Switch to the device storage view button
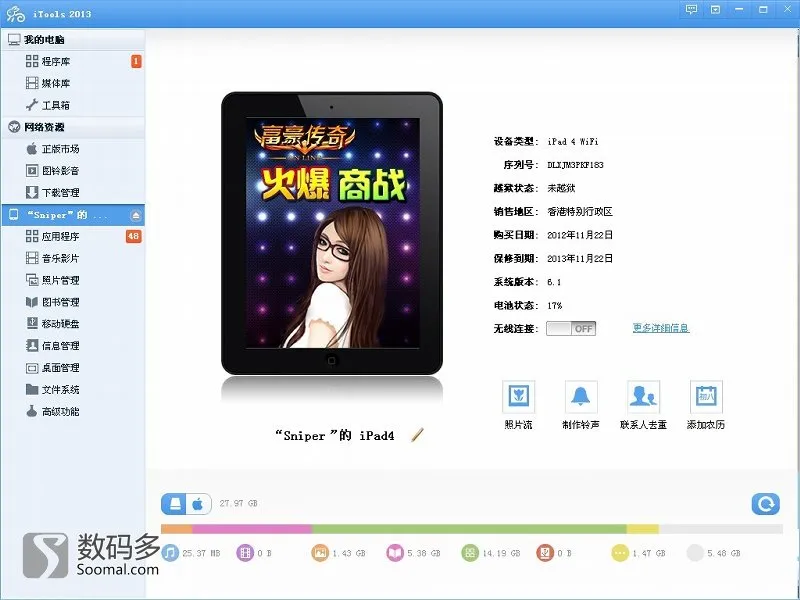Viewport: 800px width, 600px height. click(174, 504)
